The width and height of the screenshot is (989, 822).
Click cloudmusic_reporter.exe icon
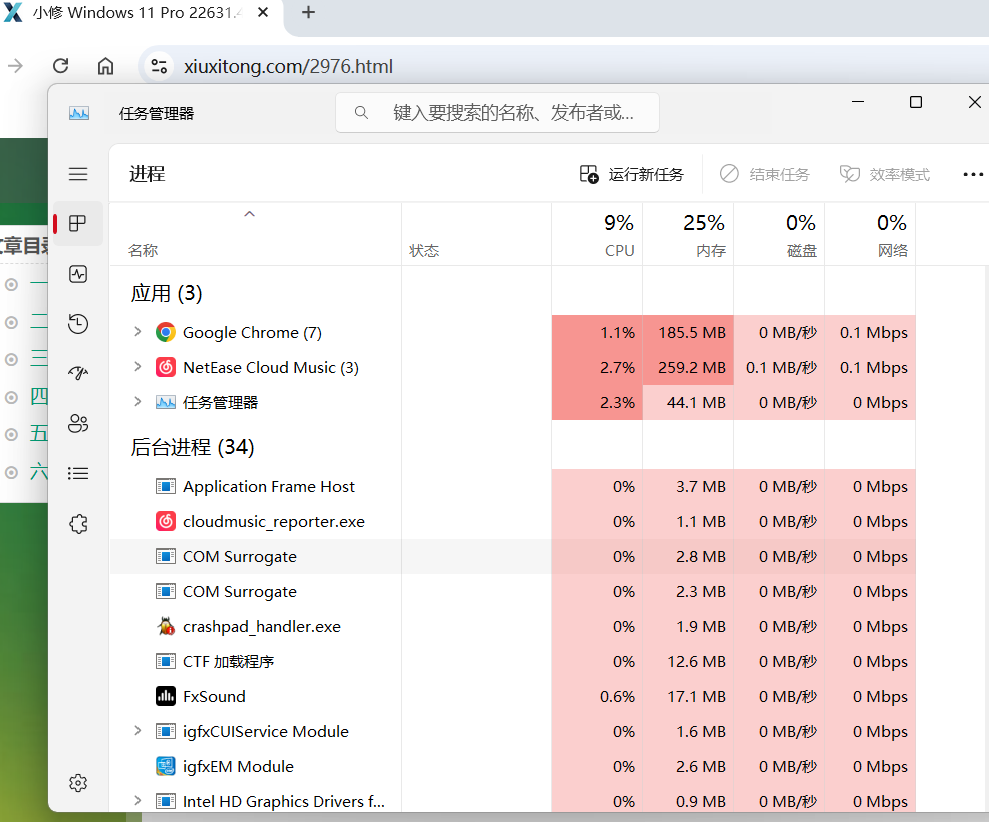click(x=165, y=521)
